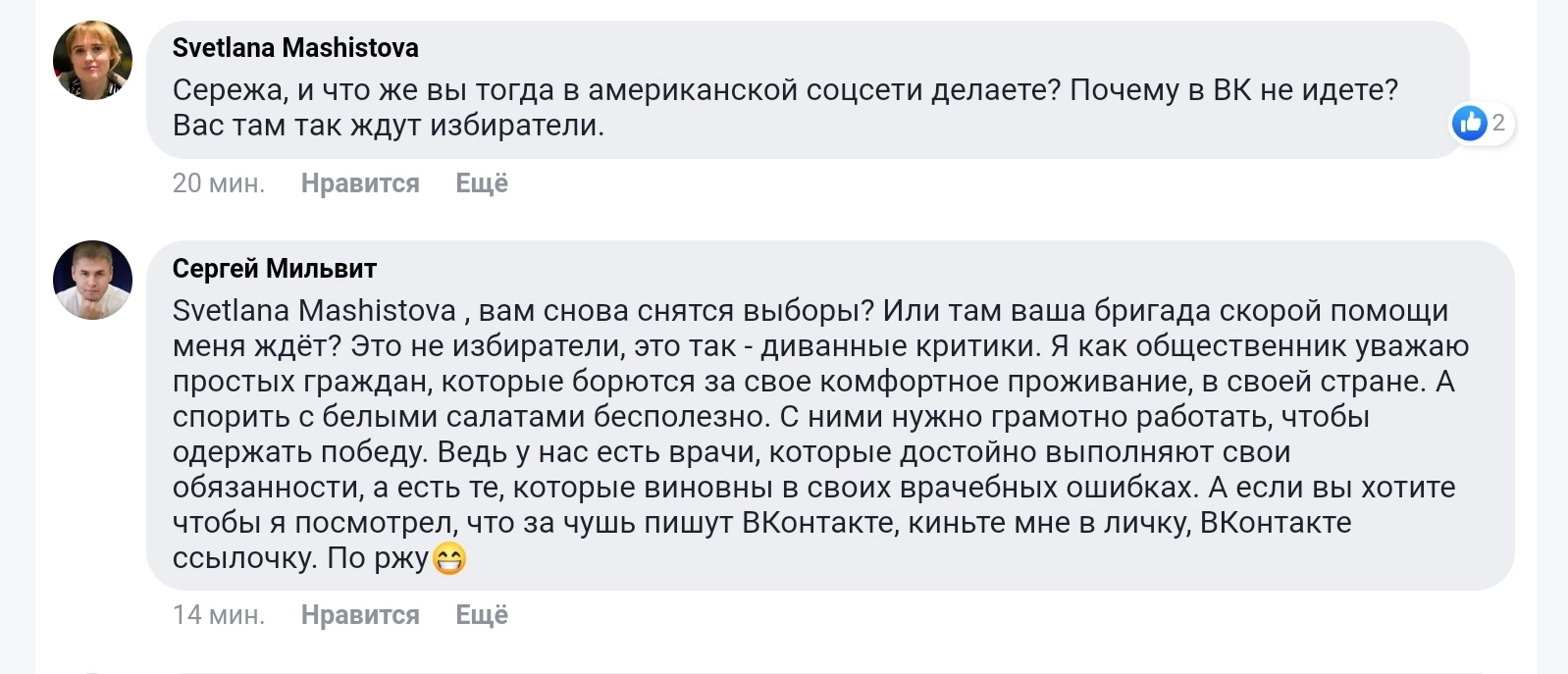Open the Svetlana Mashistova author name link

coord(295,47)
